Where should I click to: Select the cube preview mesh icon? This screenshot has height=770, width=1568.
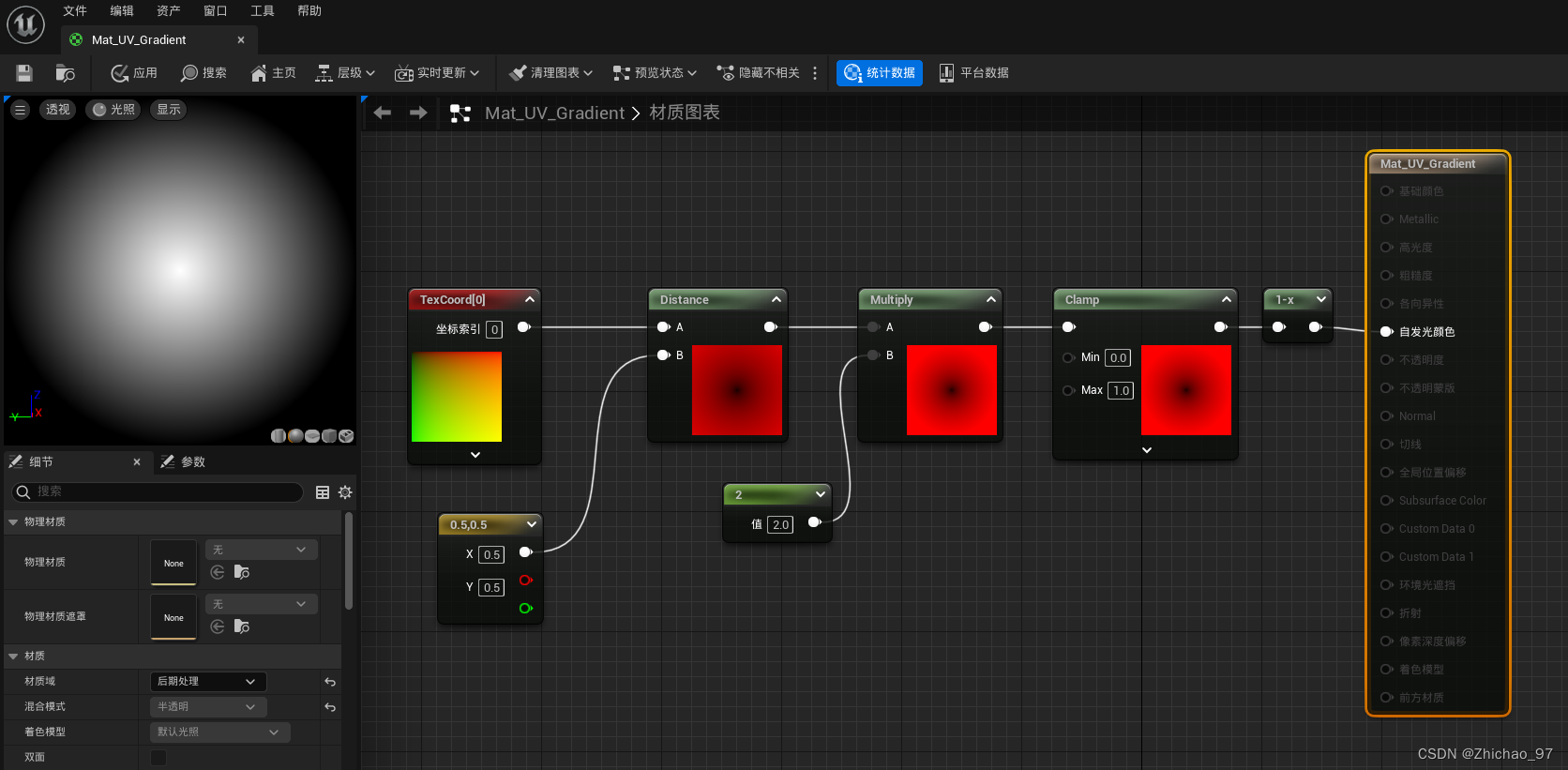click(329, 435)
